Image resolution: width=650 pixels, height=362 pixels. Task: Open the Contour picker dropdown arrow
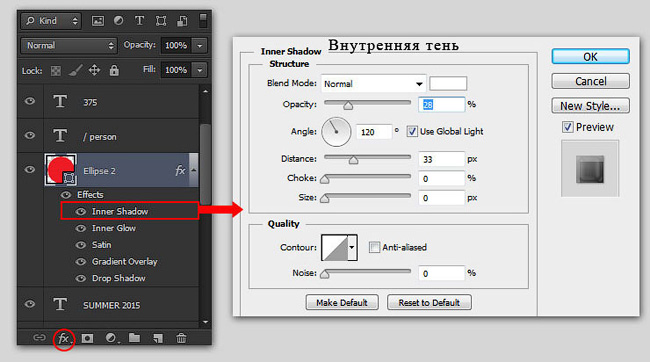(352, 248)
